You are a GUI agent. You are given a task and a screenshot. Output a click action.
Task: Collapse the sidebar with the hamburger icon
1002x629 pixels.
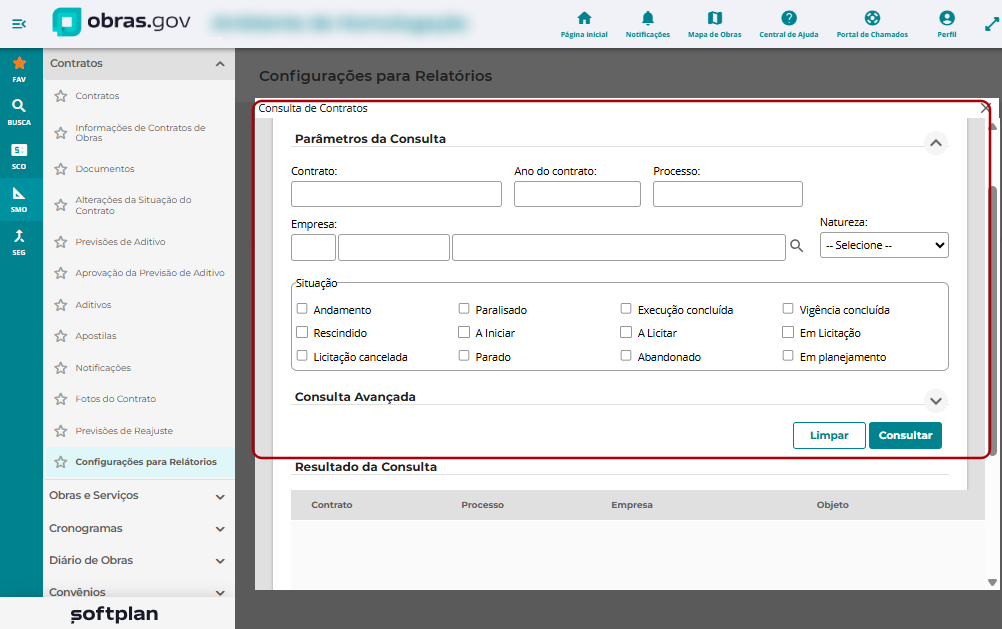(x=19, y=24)
